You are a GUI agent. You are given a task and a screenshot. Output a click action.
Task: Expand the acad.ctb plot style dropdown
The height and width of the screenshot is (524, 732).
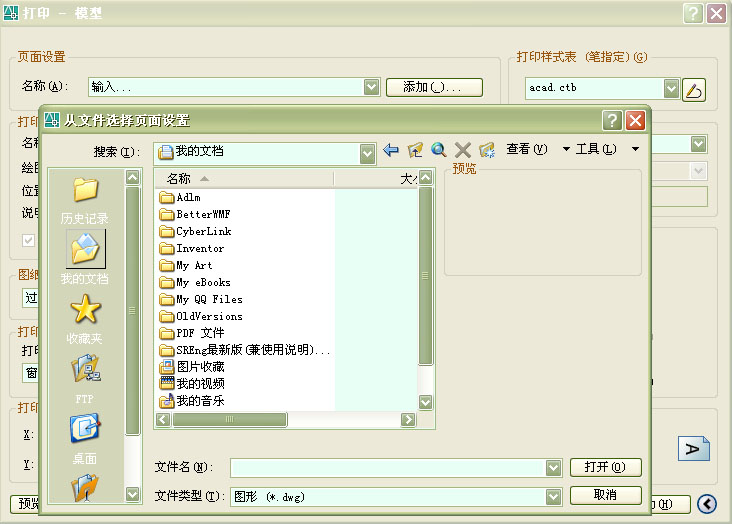point(671,88)
